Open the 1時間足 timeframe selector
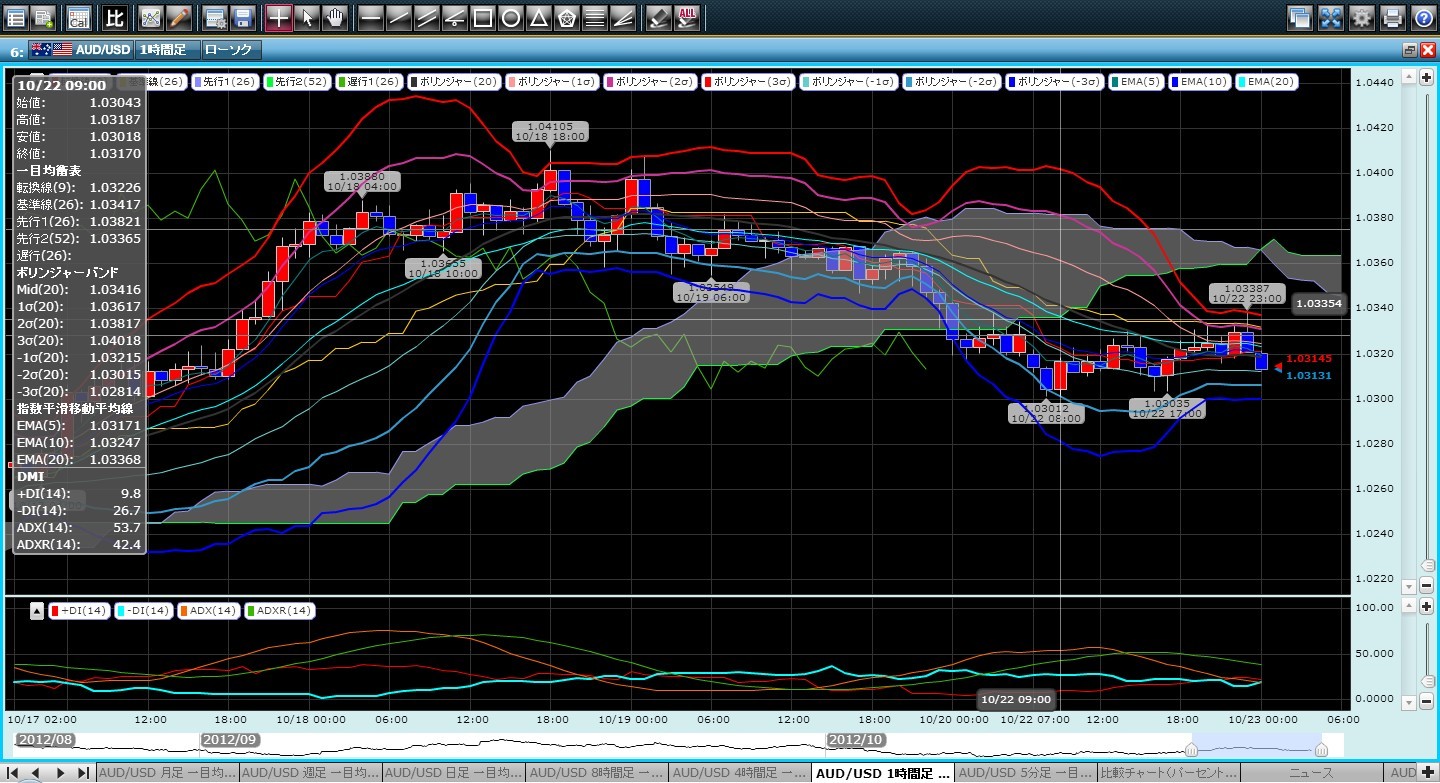 tap(164, 50)
